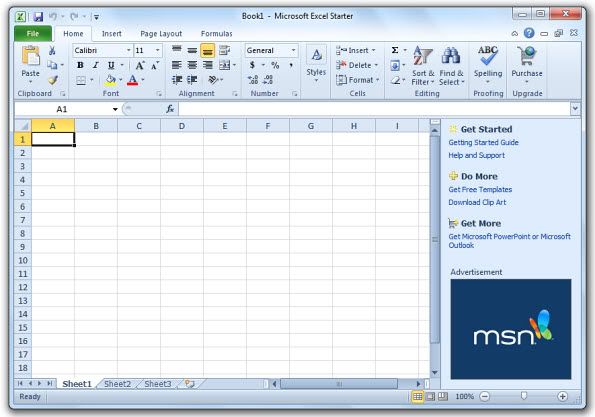Select column D header
The height and width of the screenshot is (417, 595).
[x=182, y=126]
